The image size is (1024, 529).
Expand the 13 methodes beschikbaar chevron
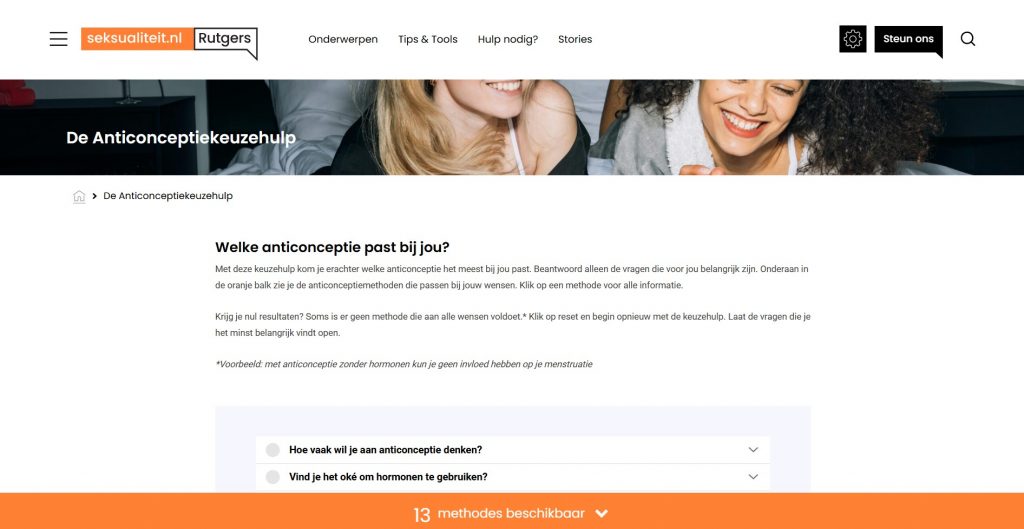(601, 513)
